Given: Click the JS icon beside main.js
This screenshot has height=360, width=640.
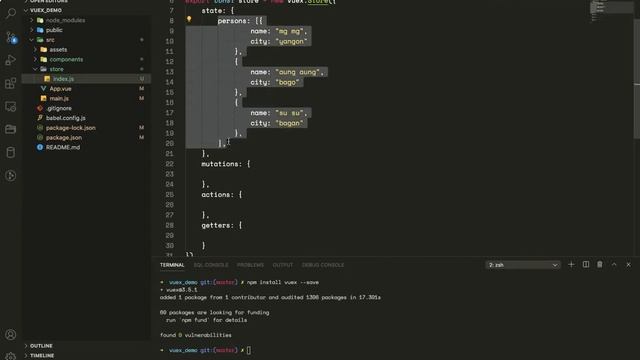Looking at the screenshot, I should (x=43, y=98).
